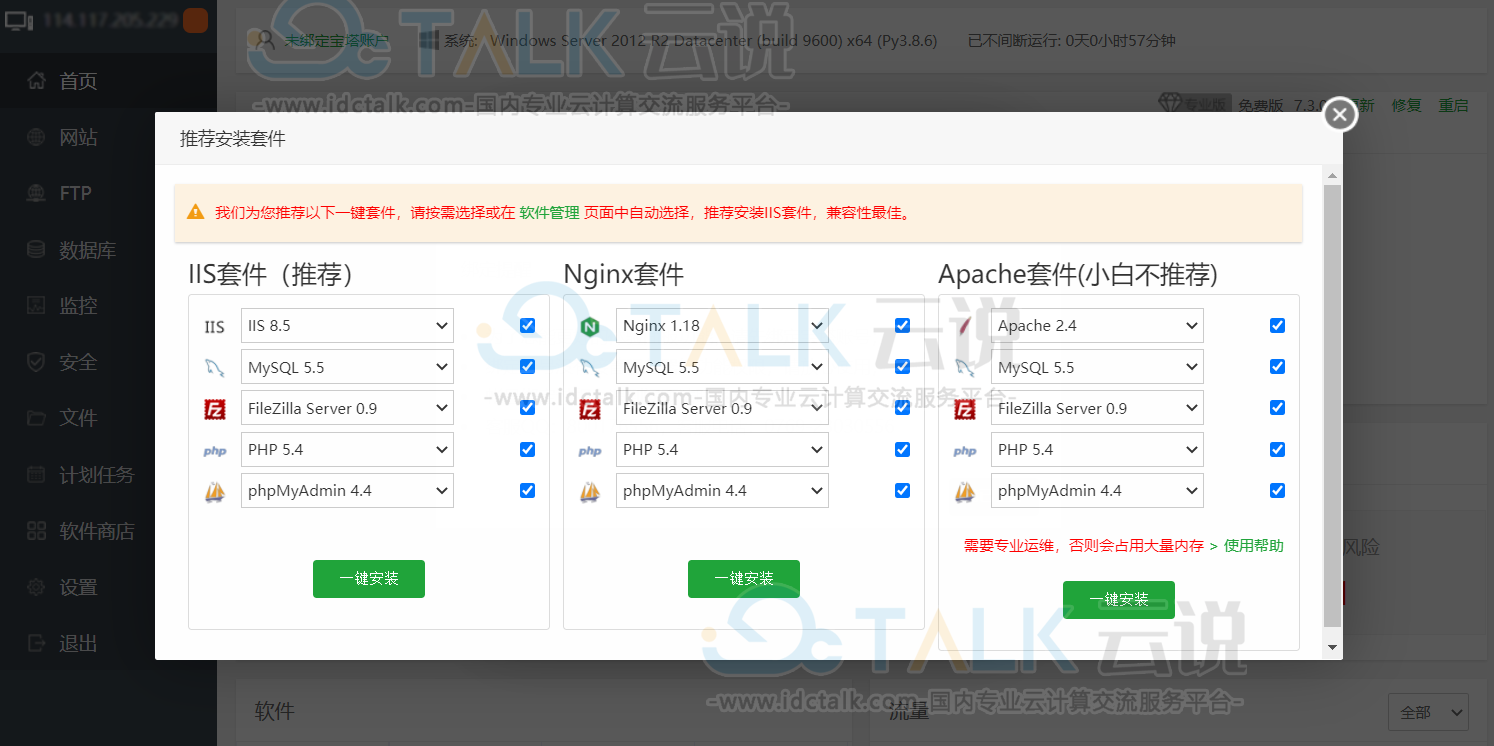This screenshot has height=746, width=1494.
Task: Click the 计划任务 calendar icon in sidebar
Action: point(37,475)
